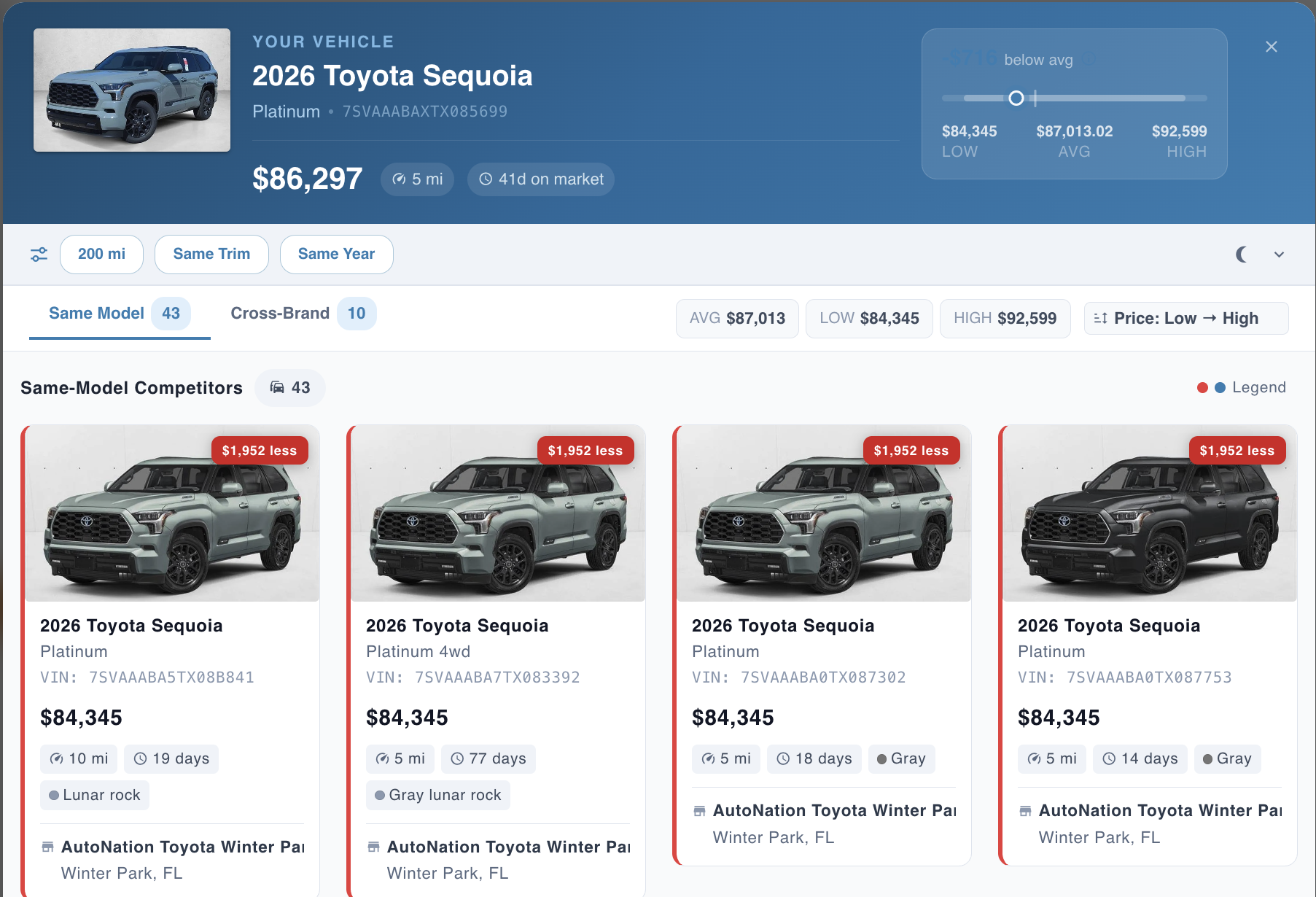Expand the filter bar chevron
The height and width of the screenshot is (897, 1316).
tap(1279, 255)
